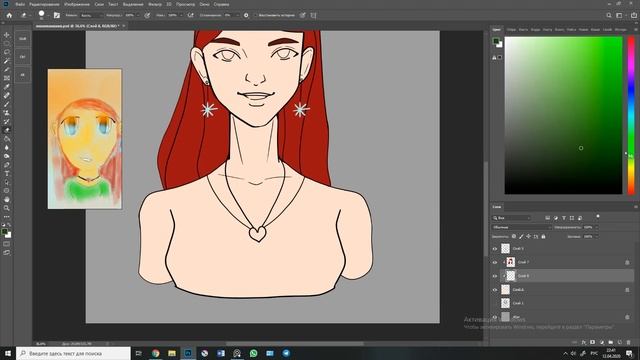Viewport: 640px width, 360px height.
Task: Select the Pen tool
Action: tap(7, 165)
